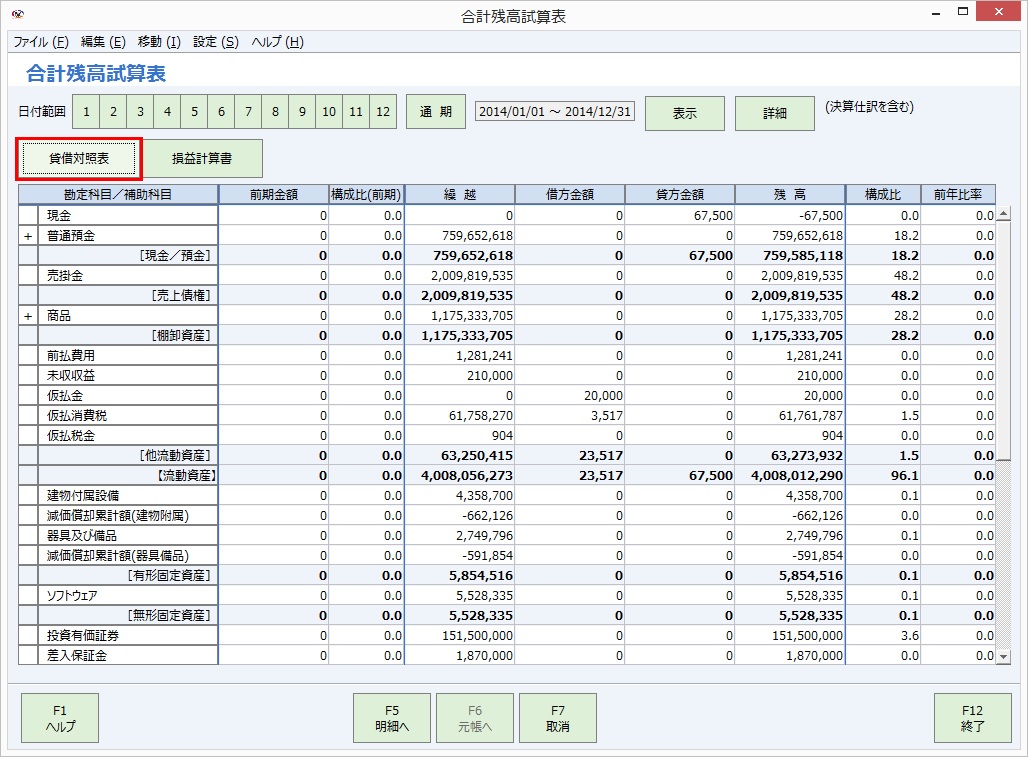Click the F1 ヘルプ button

pos(60,717)
